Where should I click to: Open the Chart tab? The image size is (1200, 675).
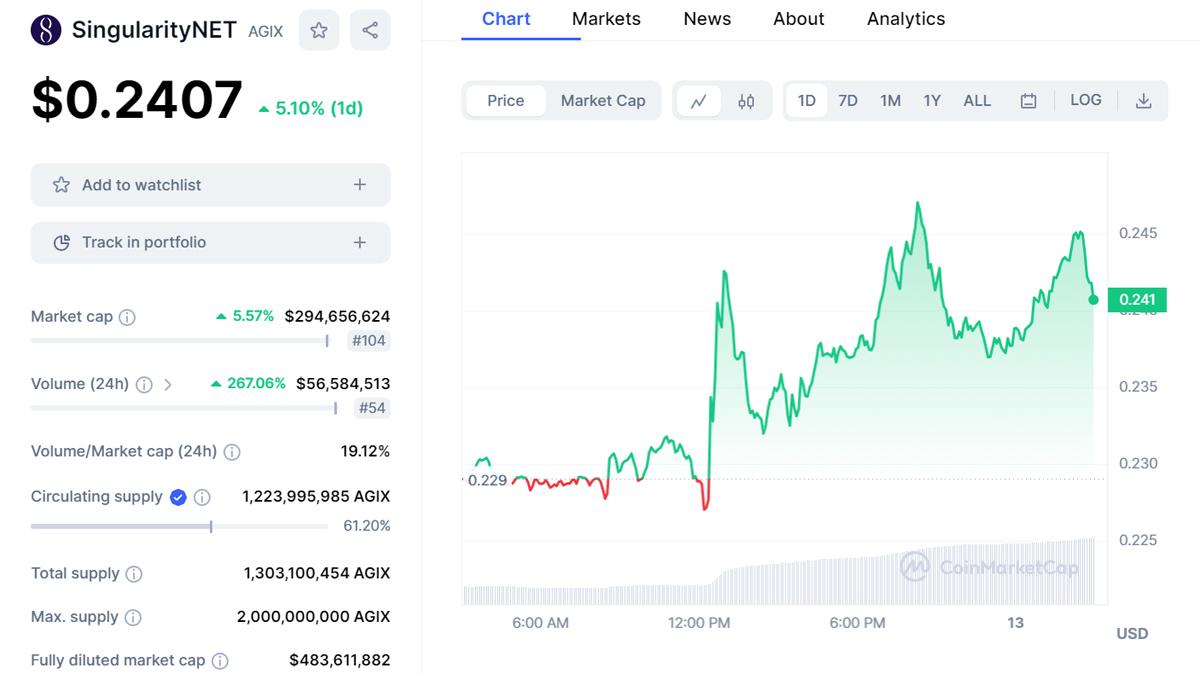pyautogui.click(x=506, y=19)
